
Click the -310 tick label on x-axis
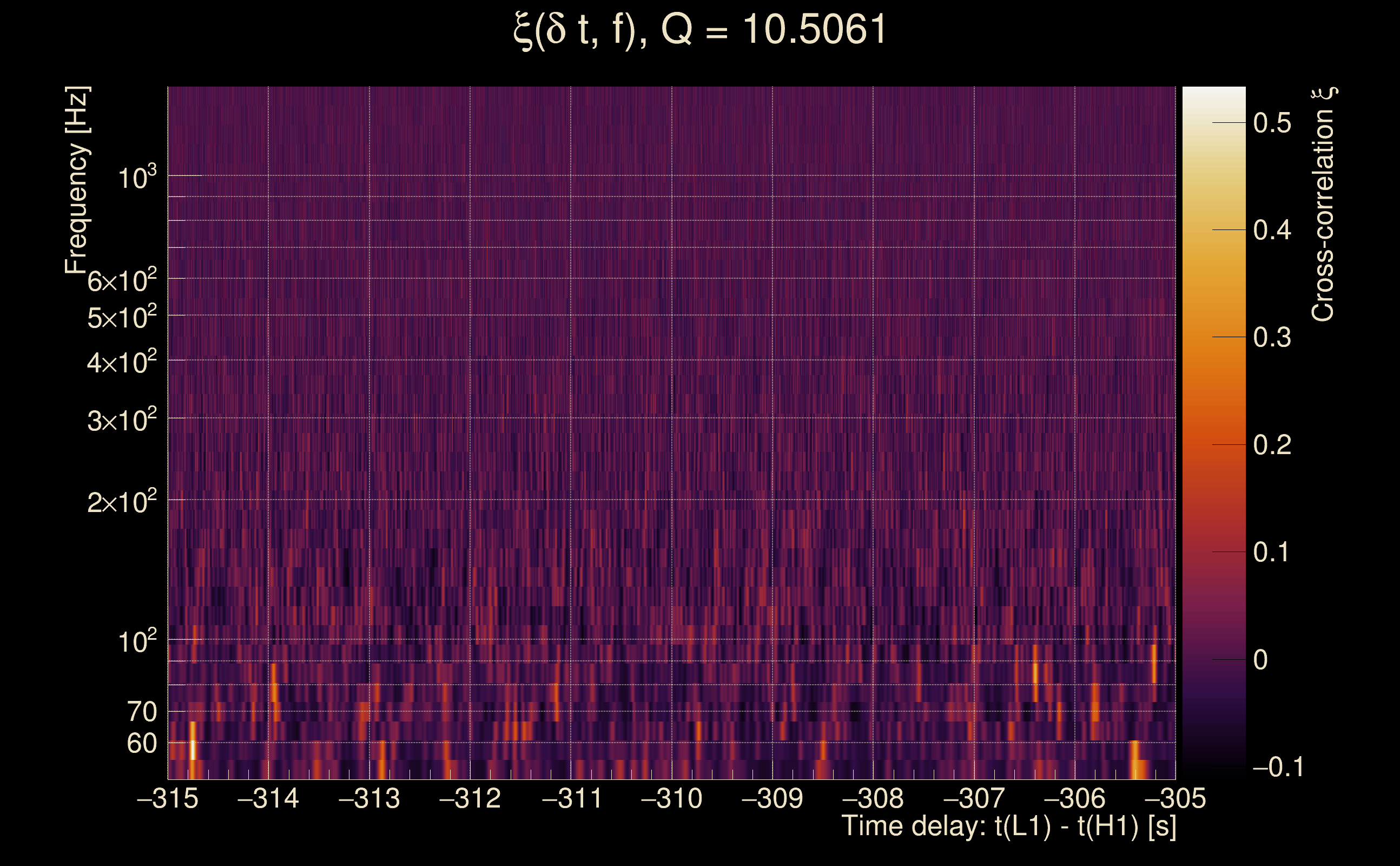pos(671,798)
